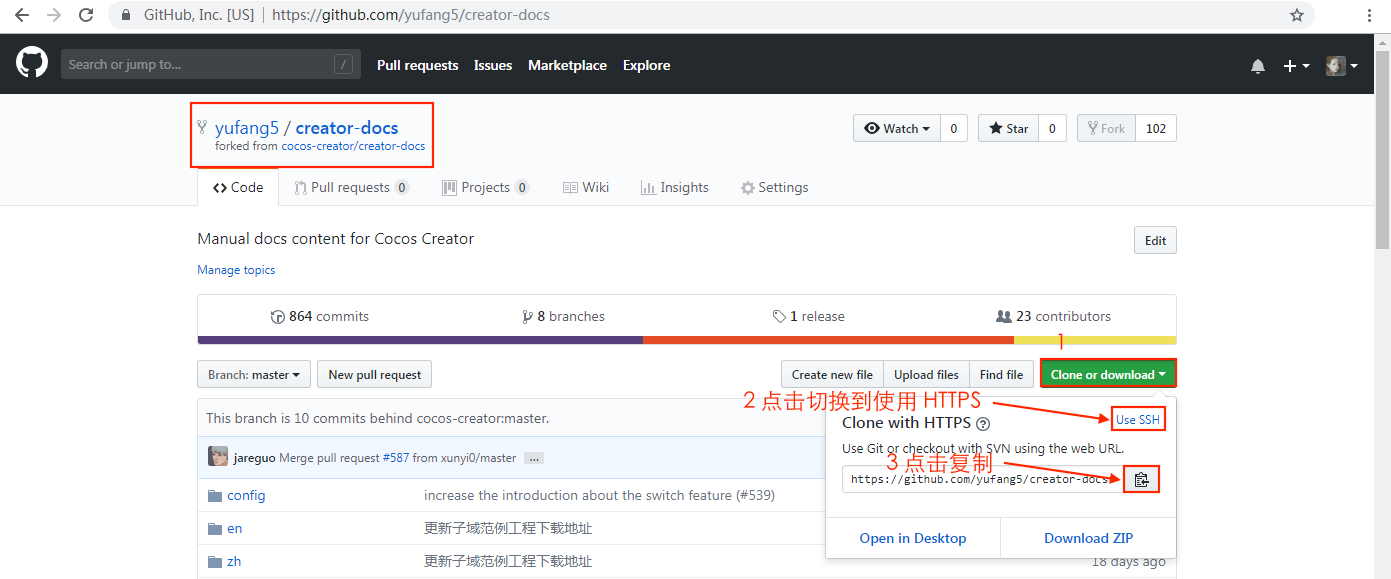This screenshot has width=1391, height=579.
Task: Click the clone URL text field
Action: tap(983, 480)
